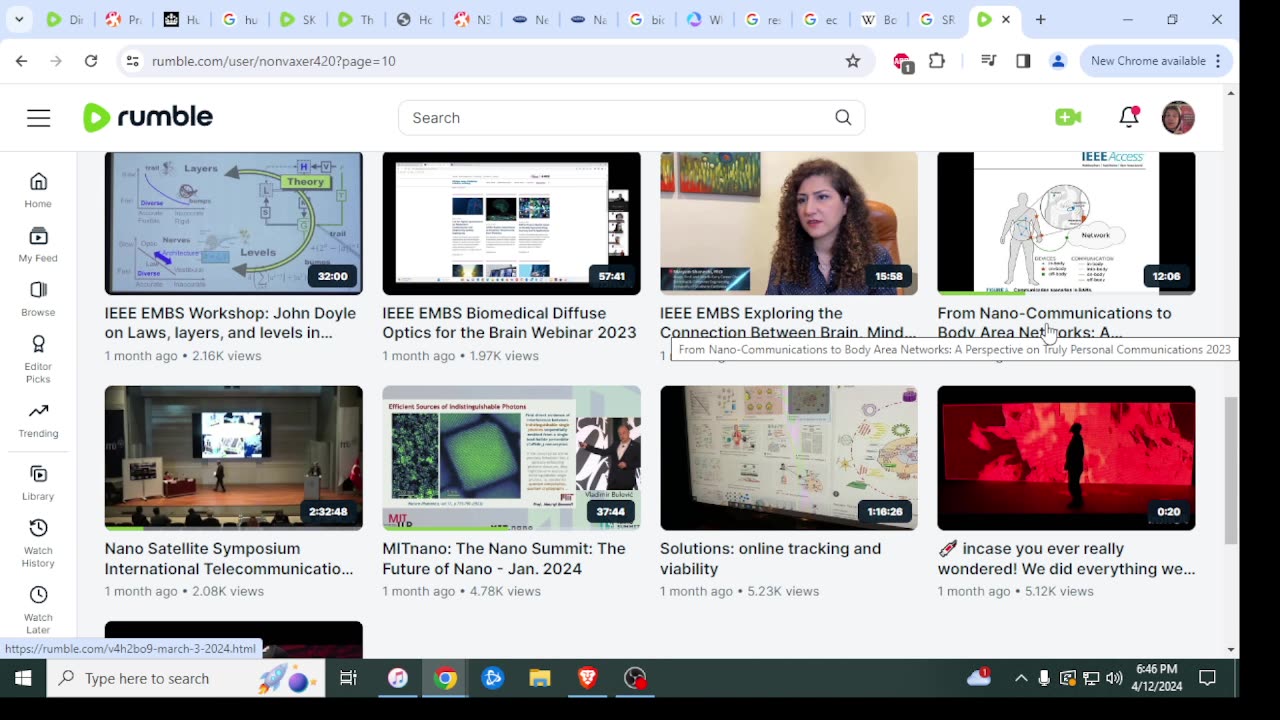Open Watch Later in sidebar
This screenshot has width=1280, height=720.
pos(38,610)
